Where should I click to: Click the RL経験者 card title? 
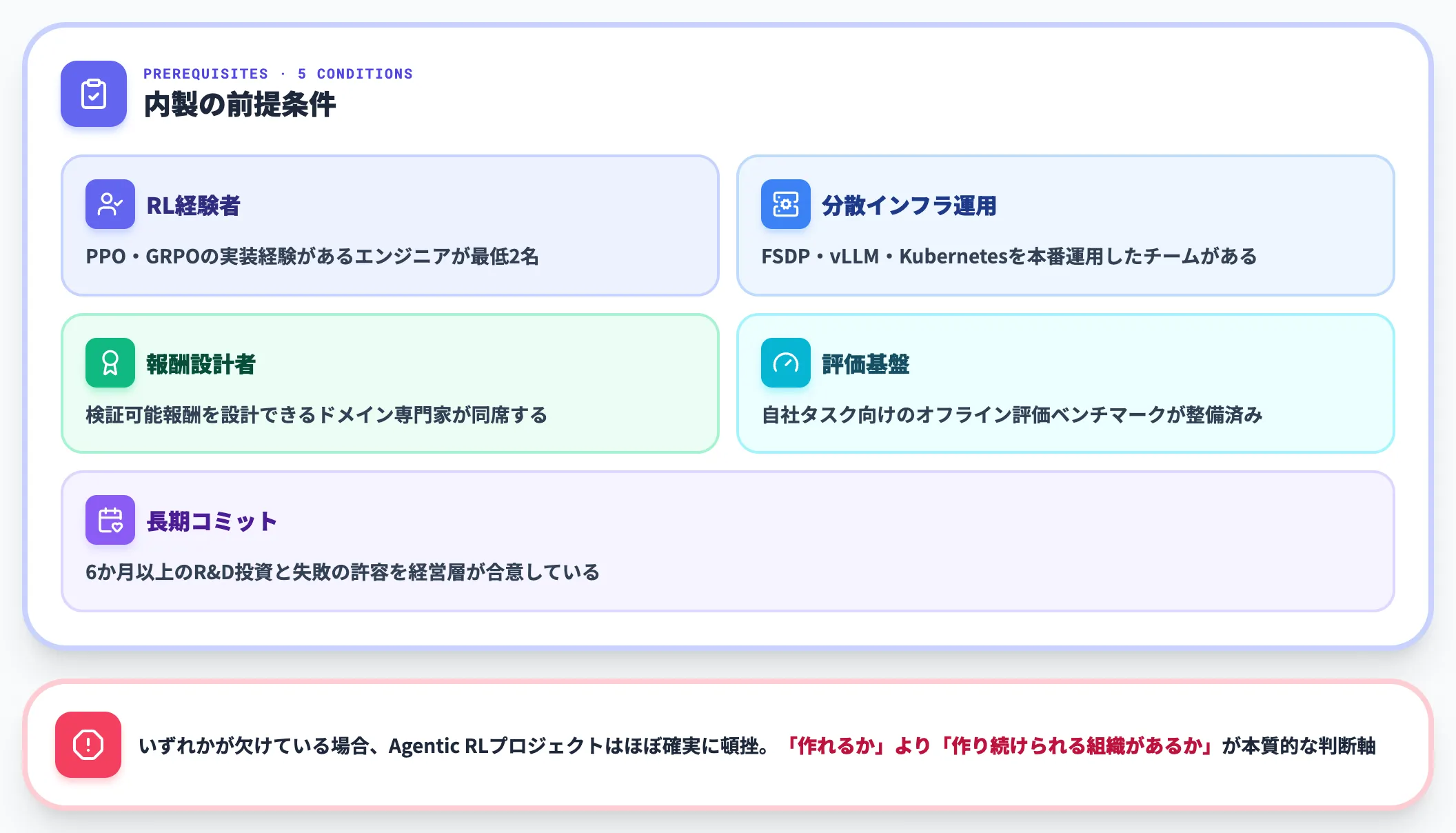tap(194, 205)
